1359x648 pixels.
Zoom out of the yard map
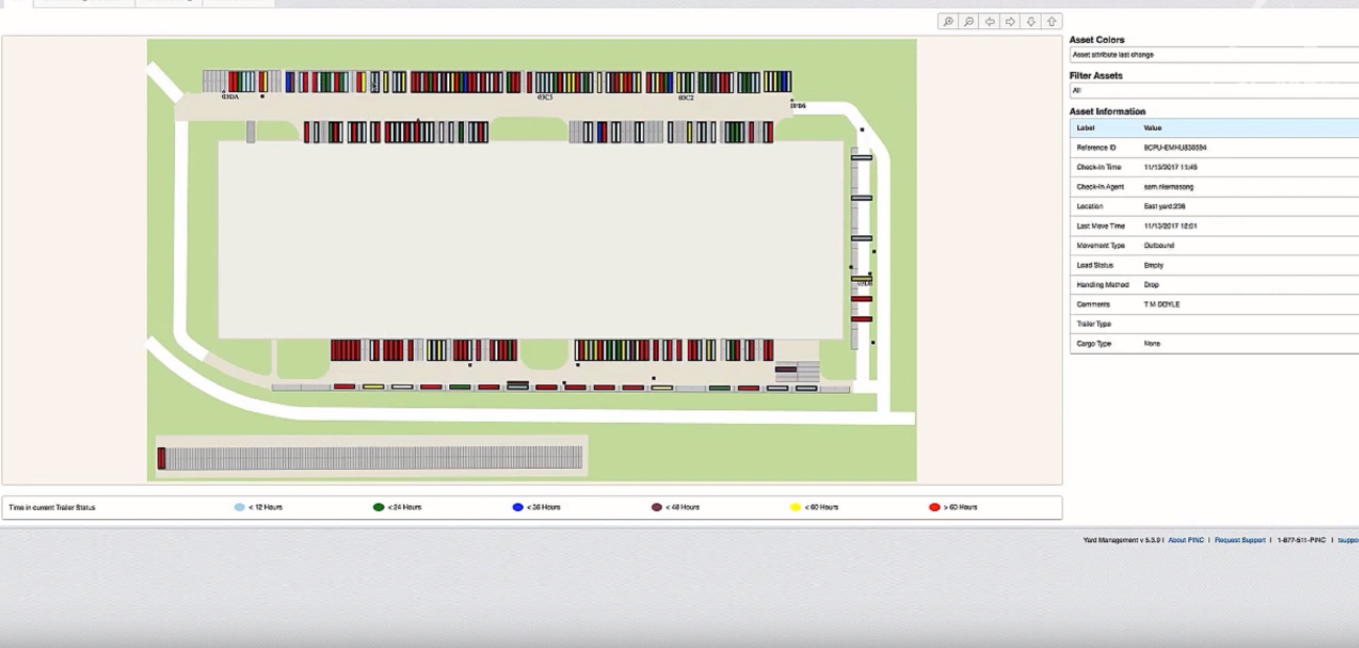click(x=969, y=21)
